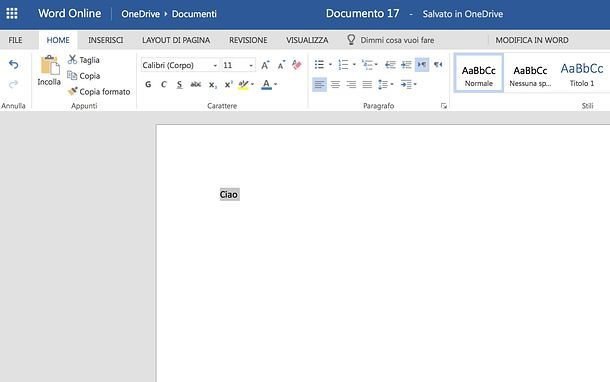The width and height of the screenshot is (610, 382).
Task: Open special indent dropdown
Action: pyautogui.click(x=408, y=84)
